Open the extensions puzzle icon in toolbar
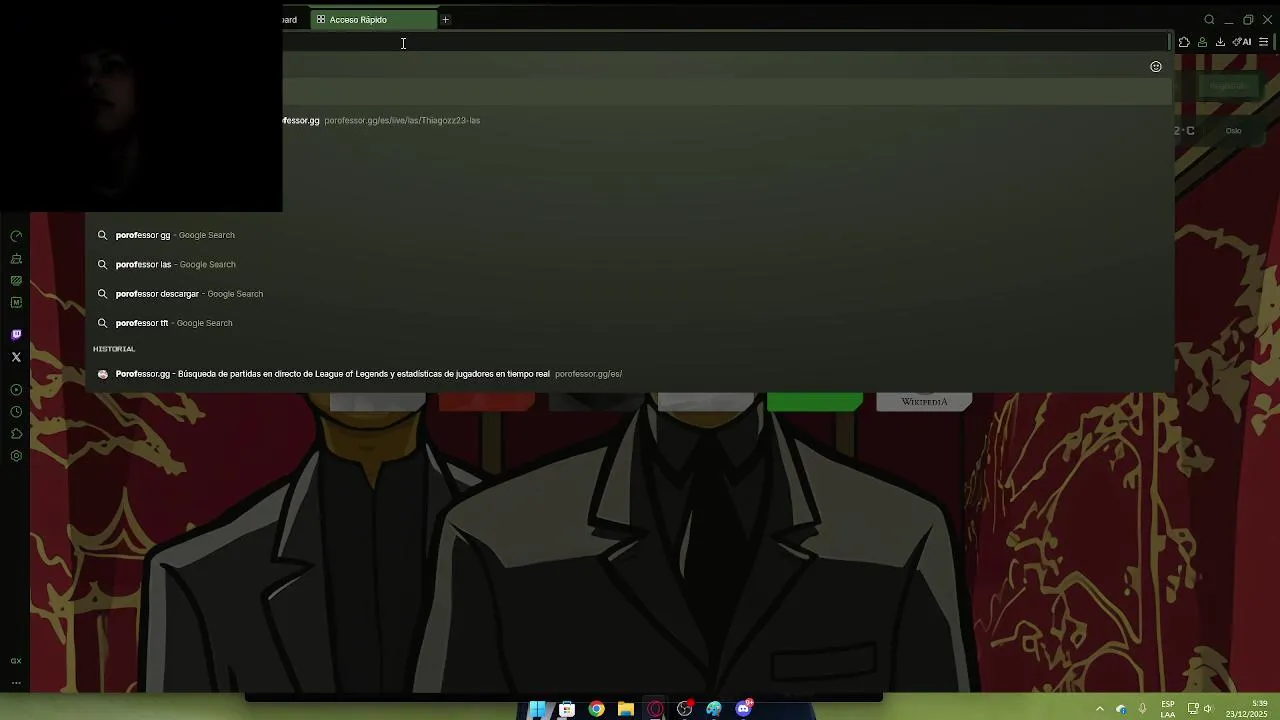 pyautogui.click(x=1184, y=42)
